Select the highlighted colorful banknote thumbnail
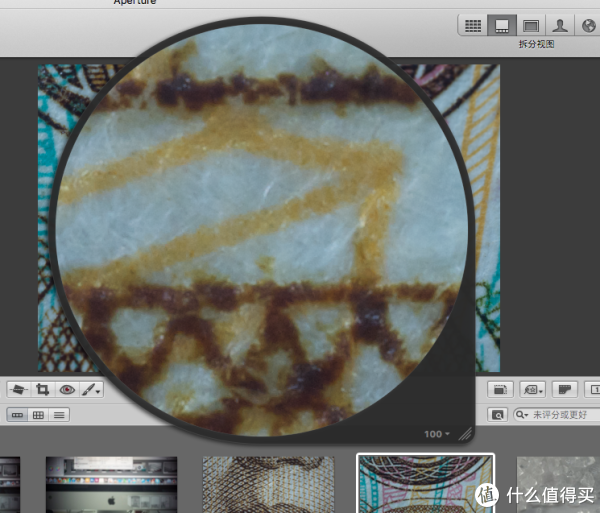This screenshot has width=600, height=513. 425,484
